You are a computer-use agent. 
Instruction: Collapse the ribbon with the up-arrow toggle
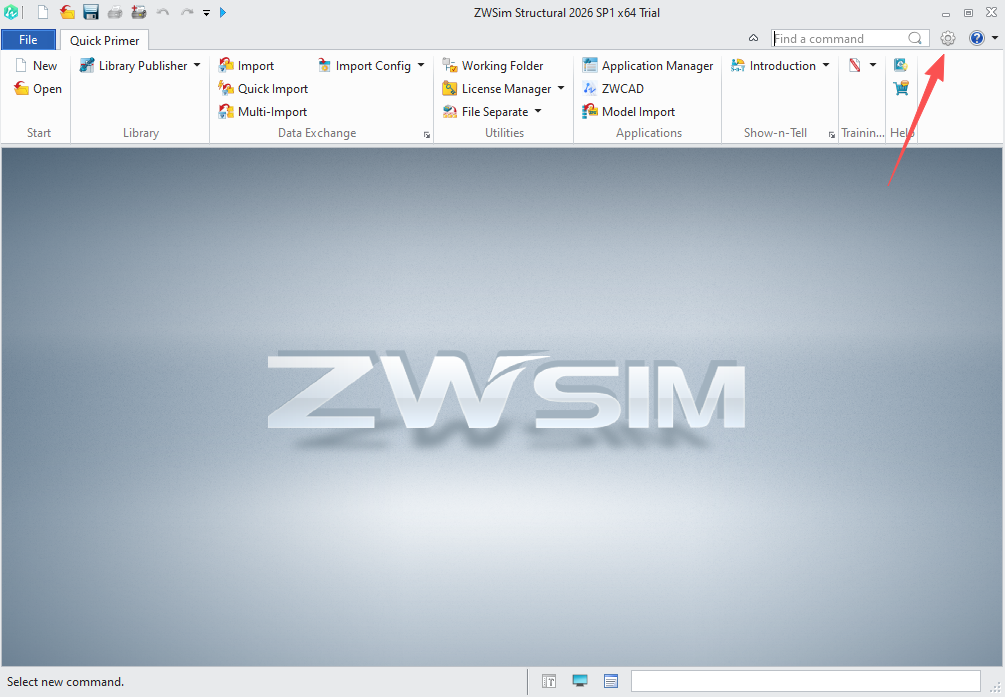coord(753,38)
